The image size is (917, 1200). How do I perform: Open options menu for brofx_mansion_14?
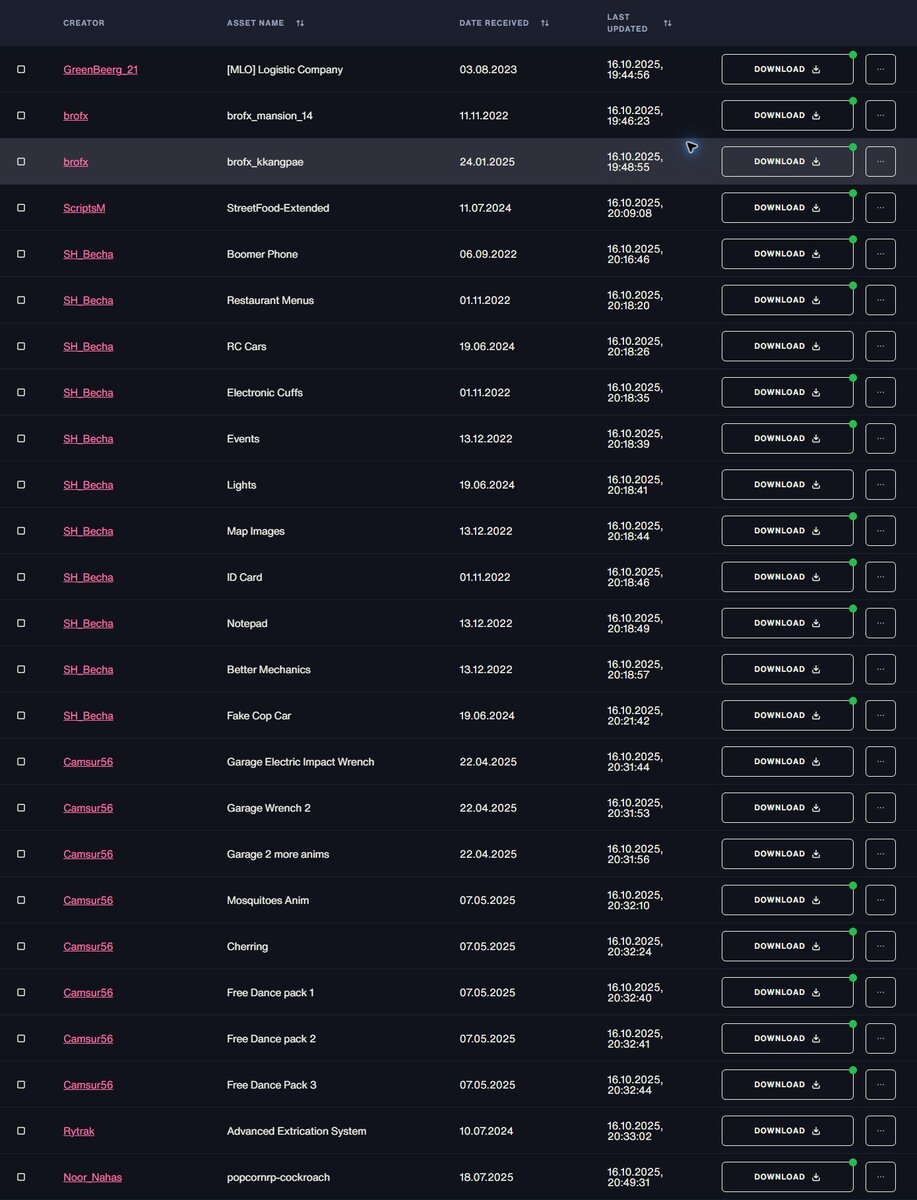point(880,116)
